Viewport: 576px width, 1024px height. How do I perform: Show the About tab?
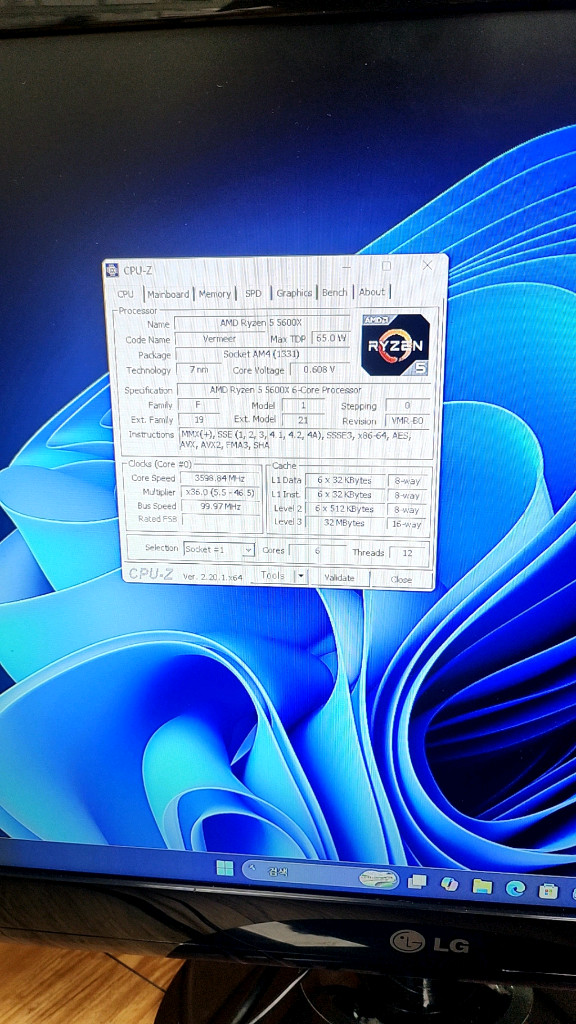[372, 292]
